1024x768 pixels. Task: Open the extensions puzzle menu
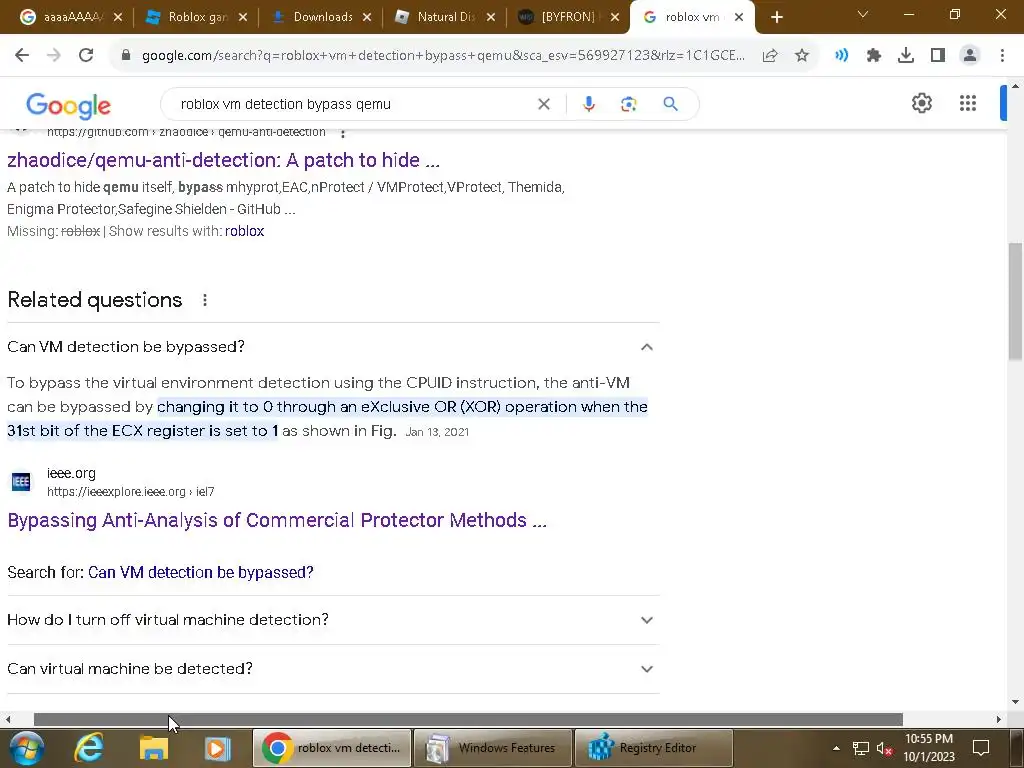pyautogui.click(x=874, y=56)
